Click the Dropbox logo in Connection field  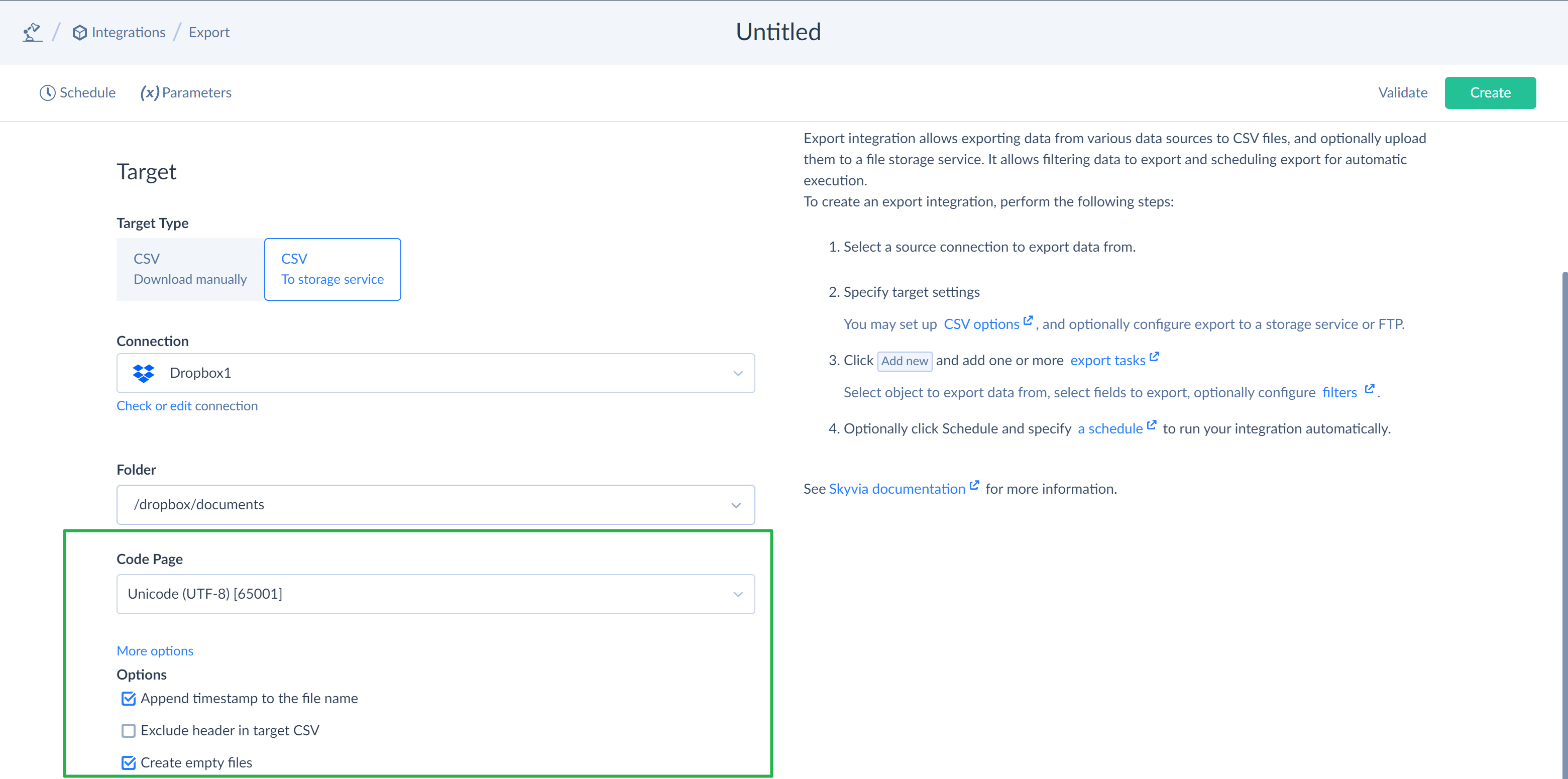144,373
